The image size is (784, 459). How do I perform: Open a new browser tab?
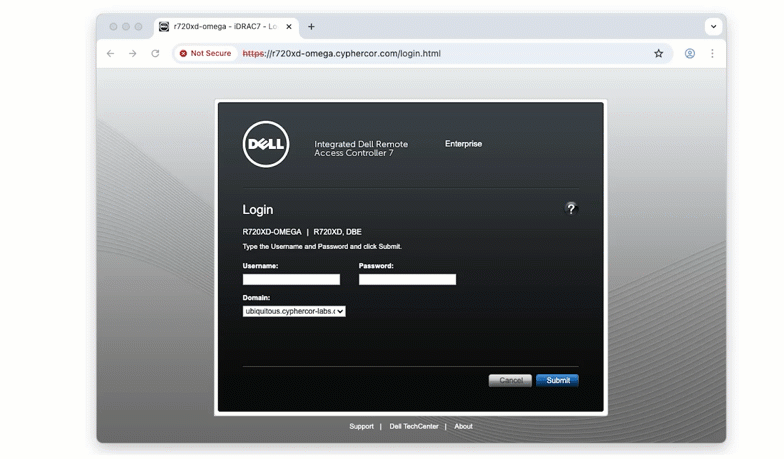(311, 27)
